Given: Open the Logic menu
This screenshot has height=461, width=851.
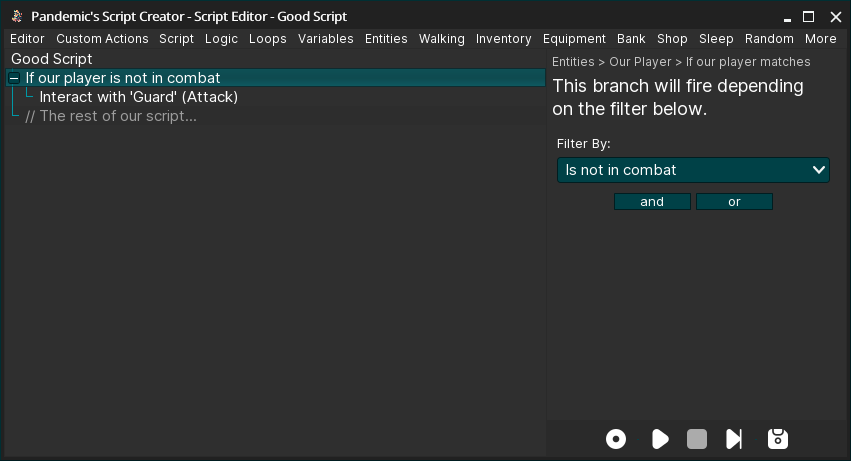Looking at the screenshot, I should click(221, 39).
